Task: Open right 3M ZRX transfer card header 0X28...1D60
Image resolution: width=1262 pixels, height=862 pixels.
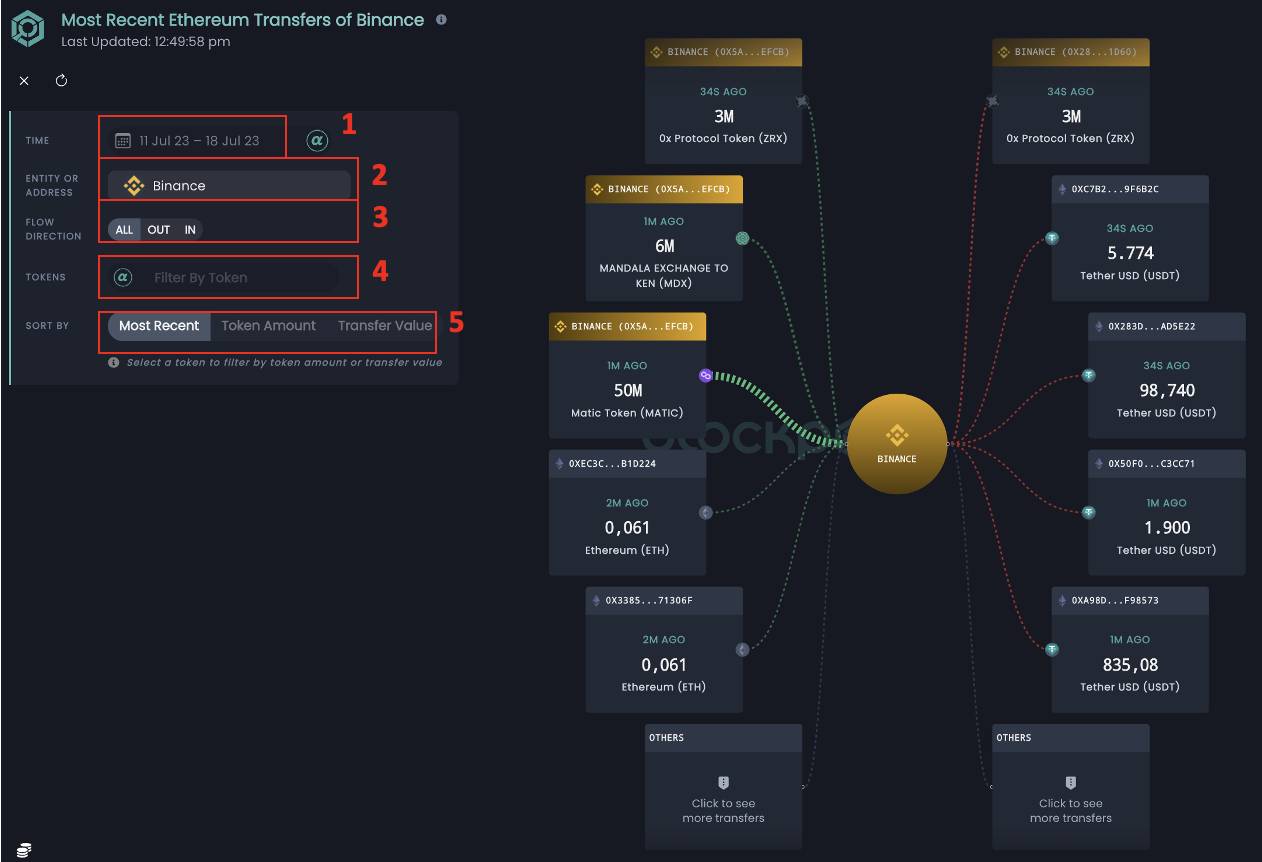Action: coord(1071,52)
